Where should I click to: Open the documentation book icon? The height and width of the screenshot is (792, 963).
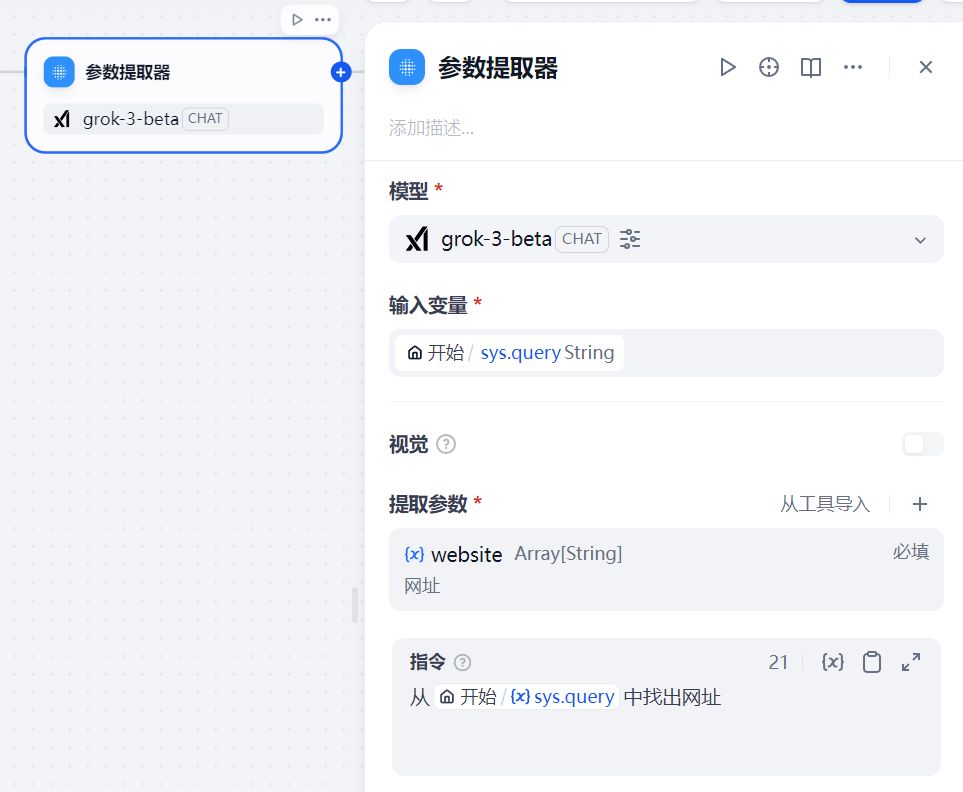[810, 67]
